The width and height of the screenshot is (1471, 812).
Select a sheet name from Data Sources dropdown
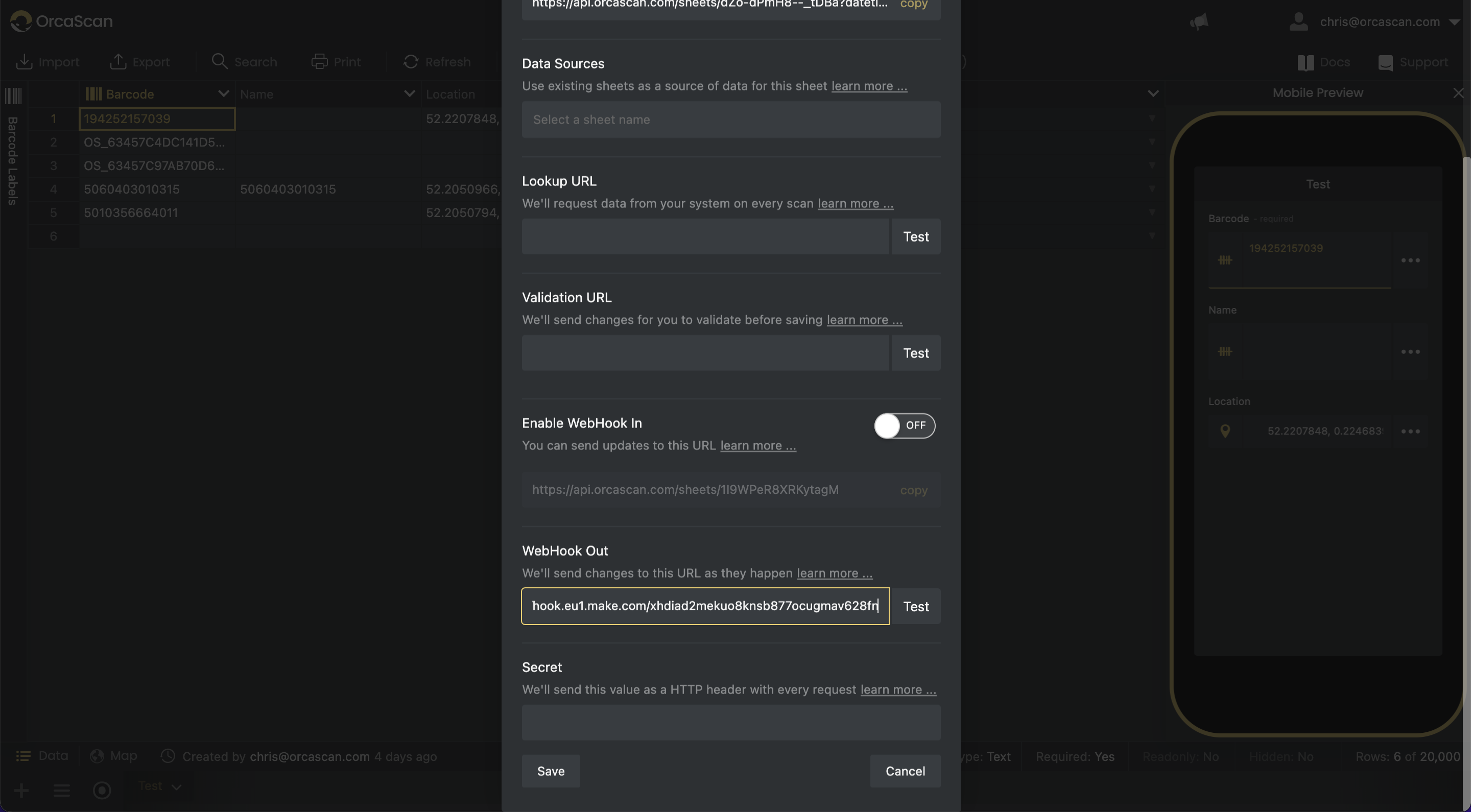pyautogui.click(x=729, y=119)
